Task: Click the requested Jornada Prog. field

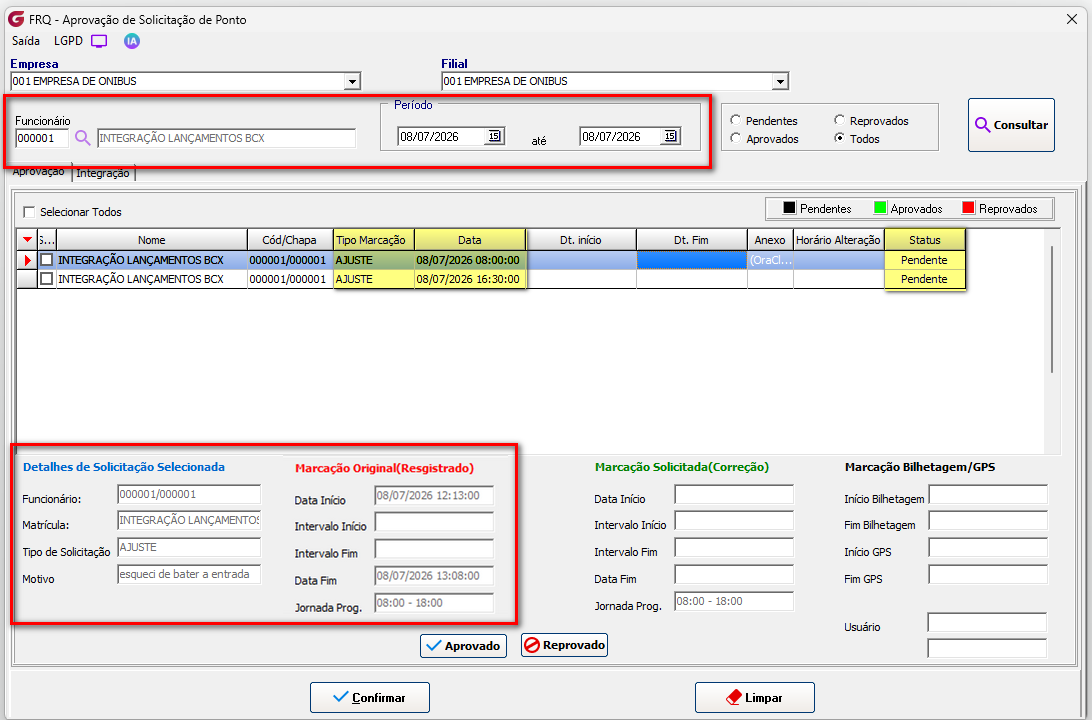Action: coord(734,601)
